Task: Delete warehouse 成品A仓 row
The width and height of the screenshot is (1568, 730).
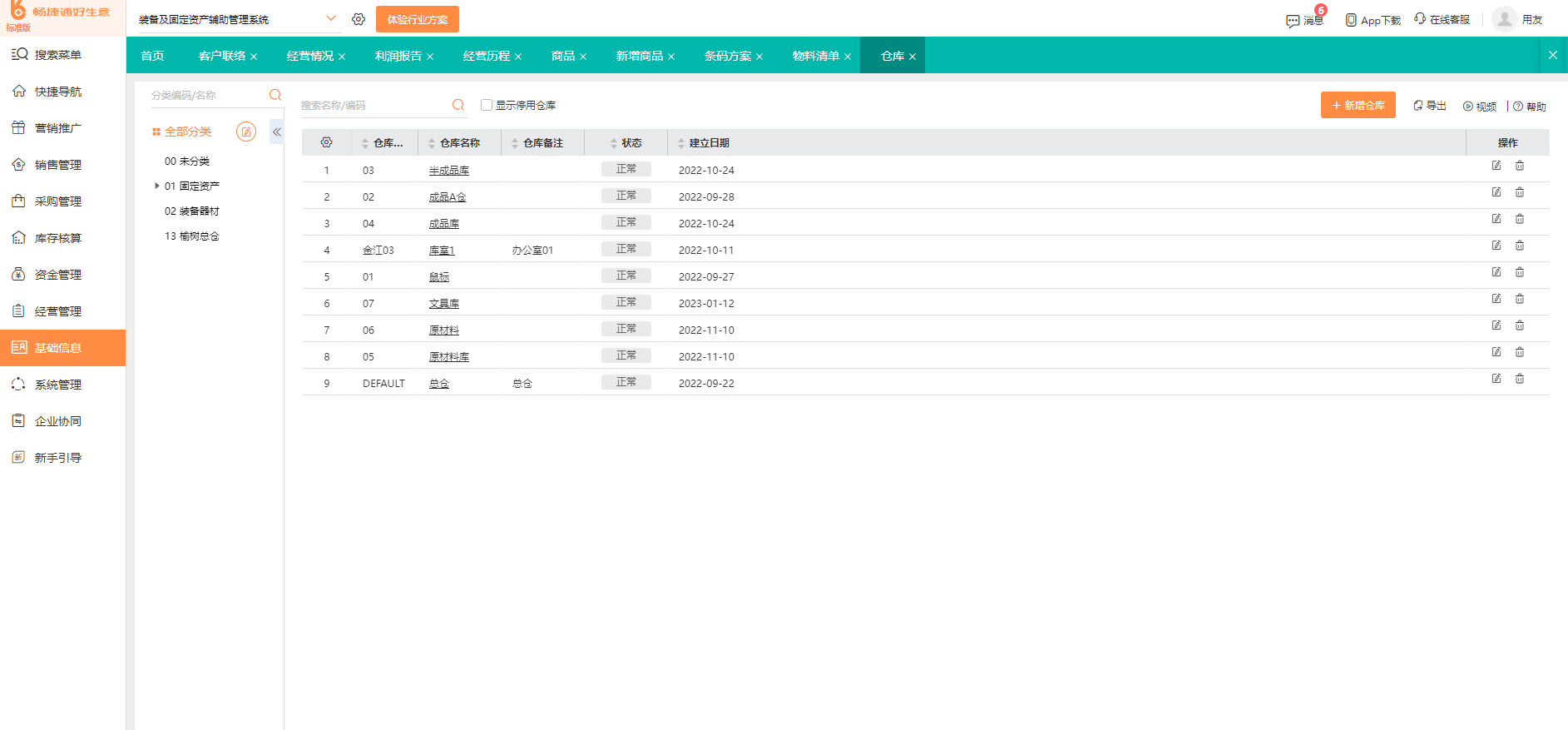Action: [x=1520, y=192]
